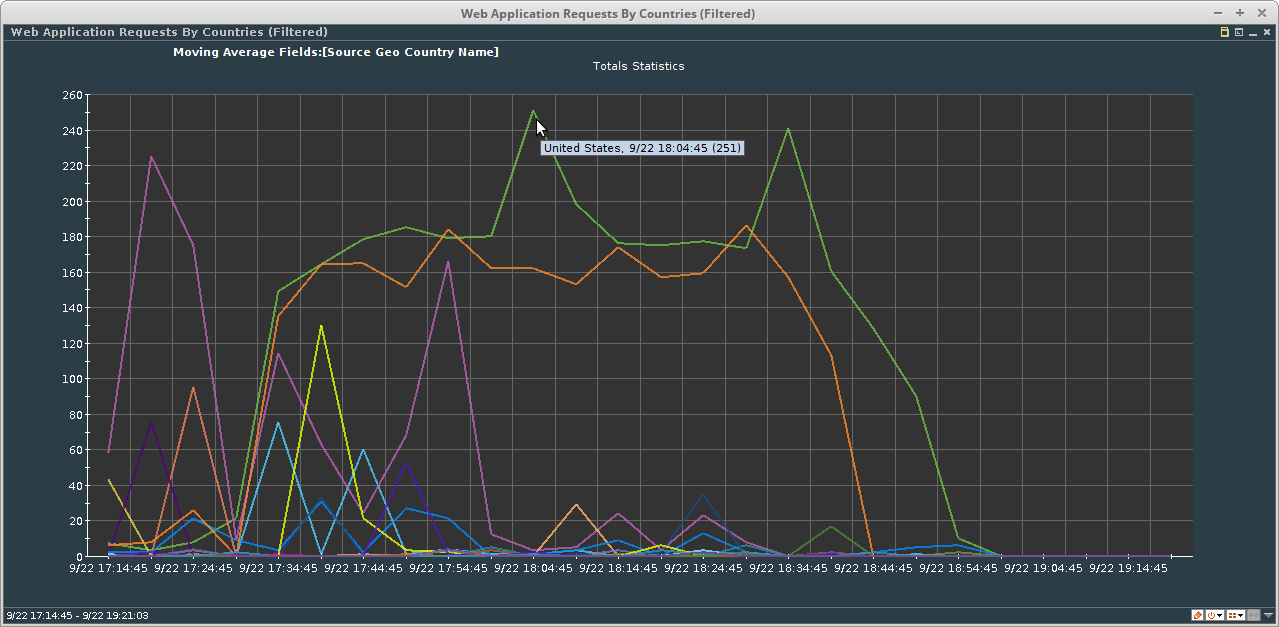1279x627 pixels.
Task: Minimize the inner chart panel
Action: coord(1253,32)
